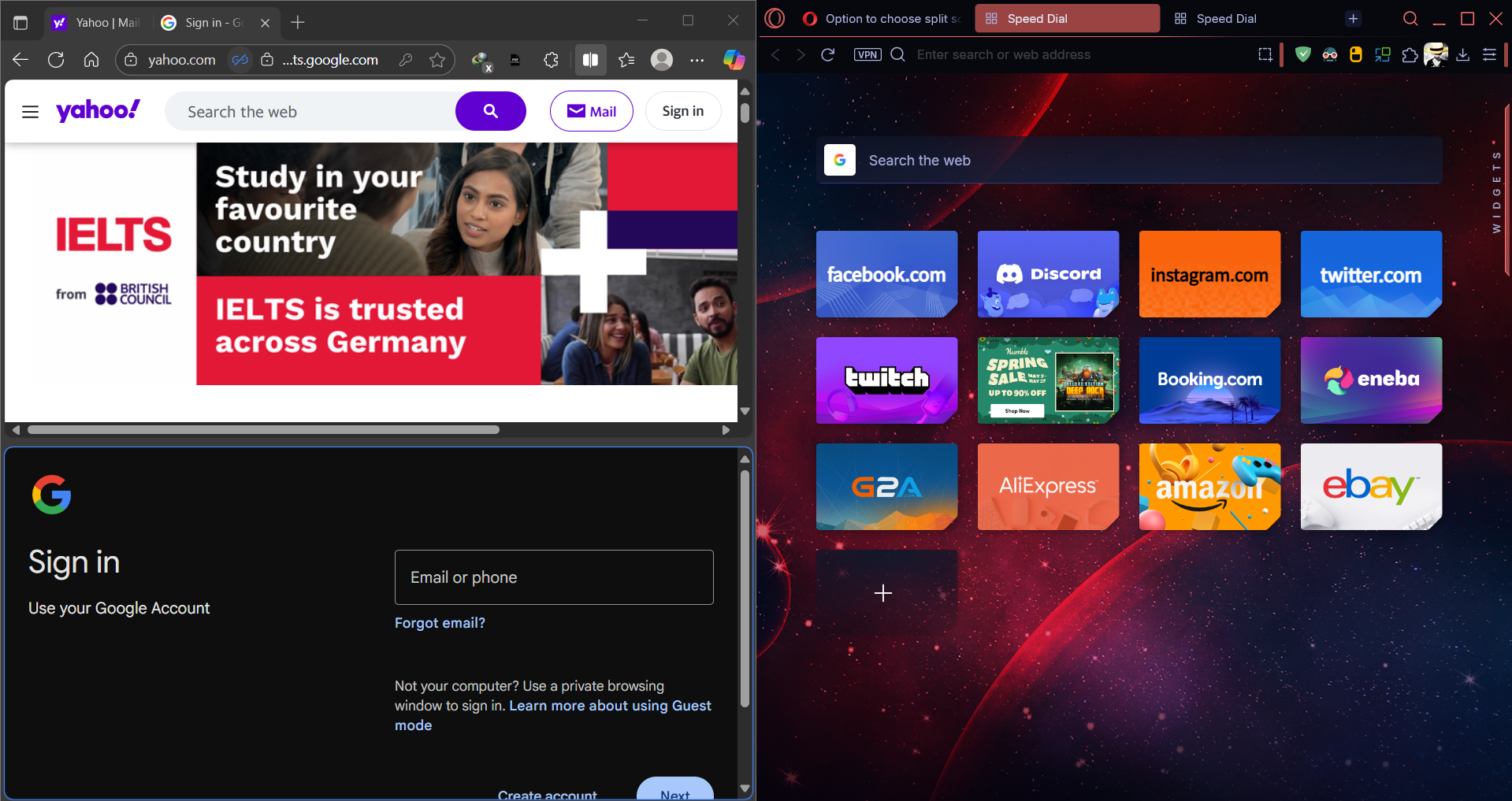Screen dimensions: 1512x801
Task: Click the Yahoo logo
Action: tap(98, 110)
